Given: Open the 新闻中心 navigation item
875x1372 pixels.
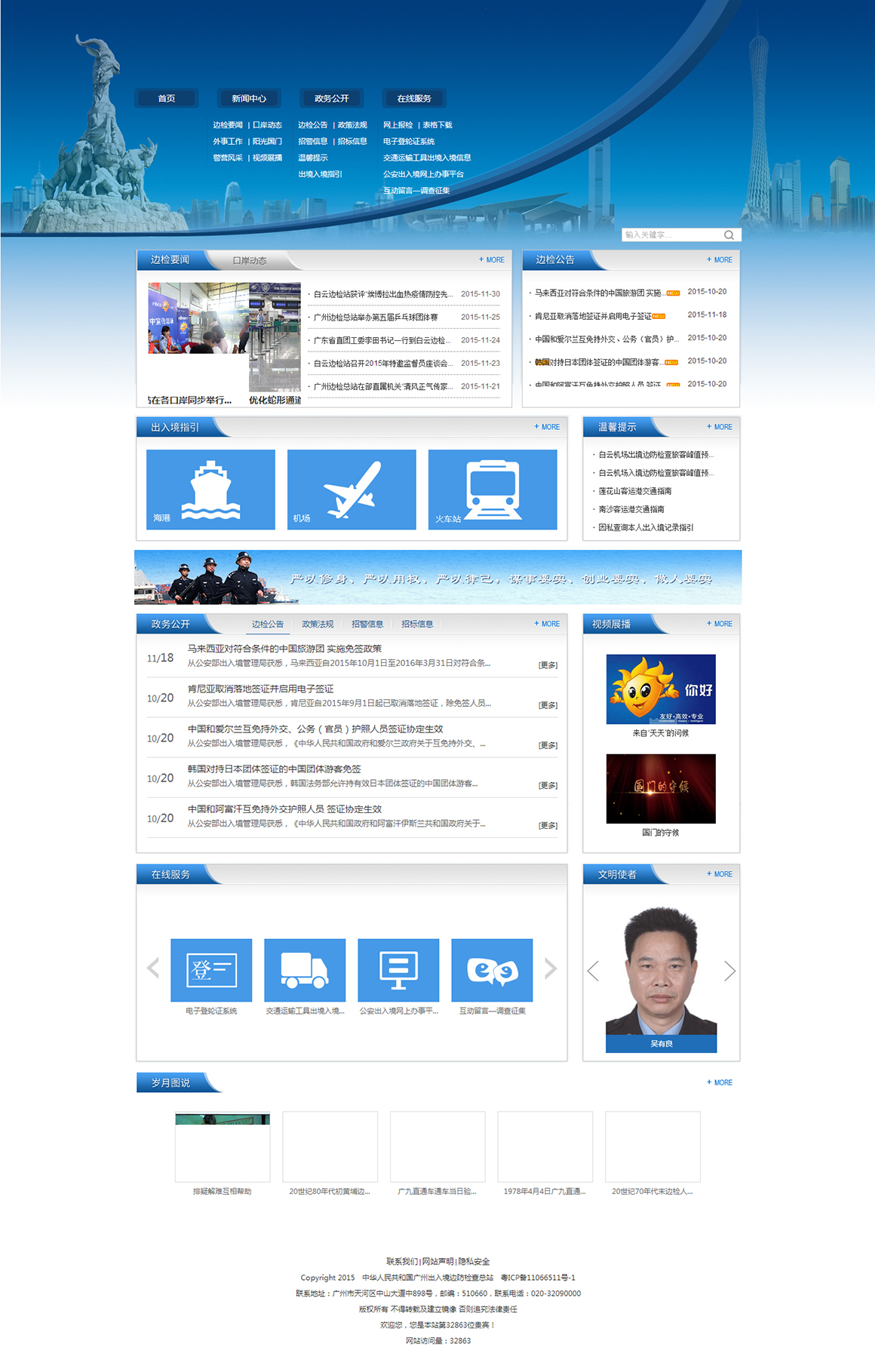Looking at the screenshot, I should (x=249, y=98).
